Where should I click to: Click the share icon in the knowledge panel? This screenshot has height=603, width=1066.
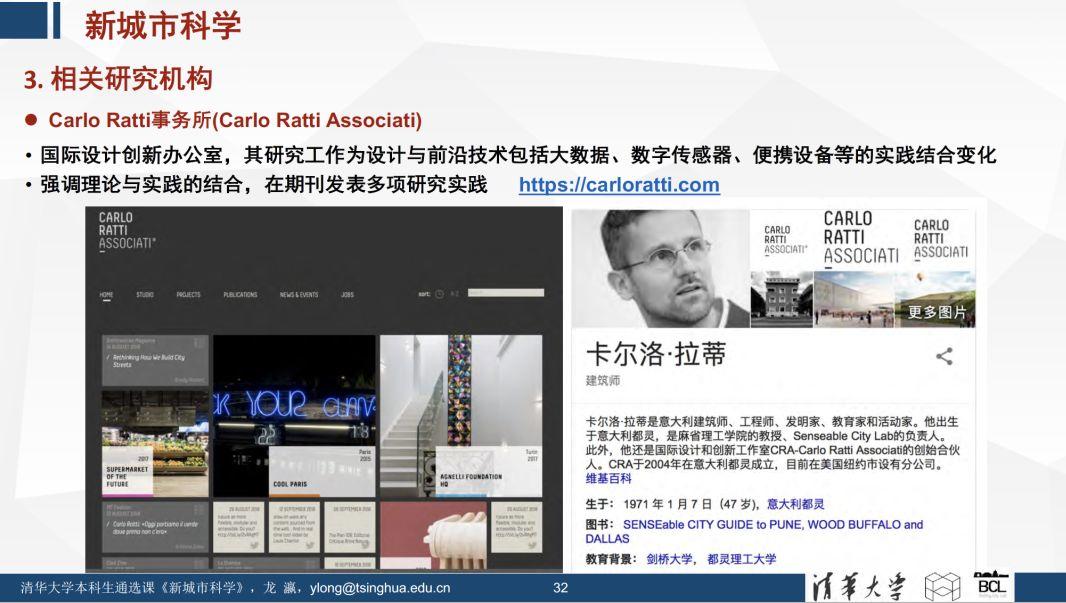pos(944,356)
